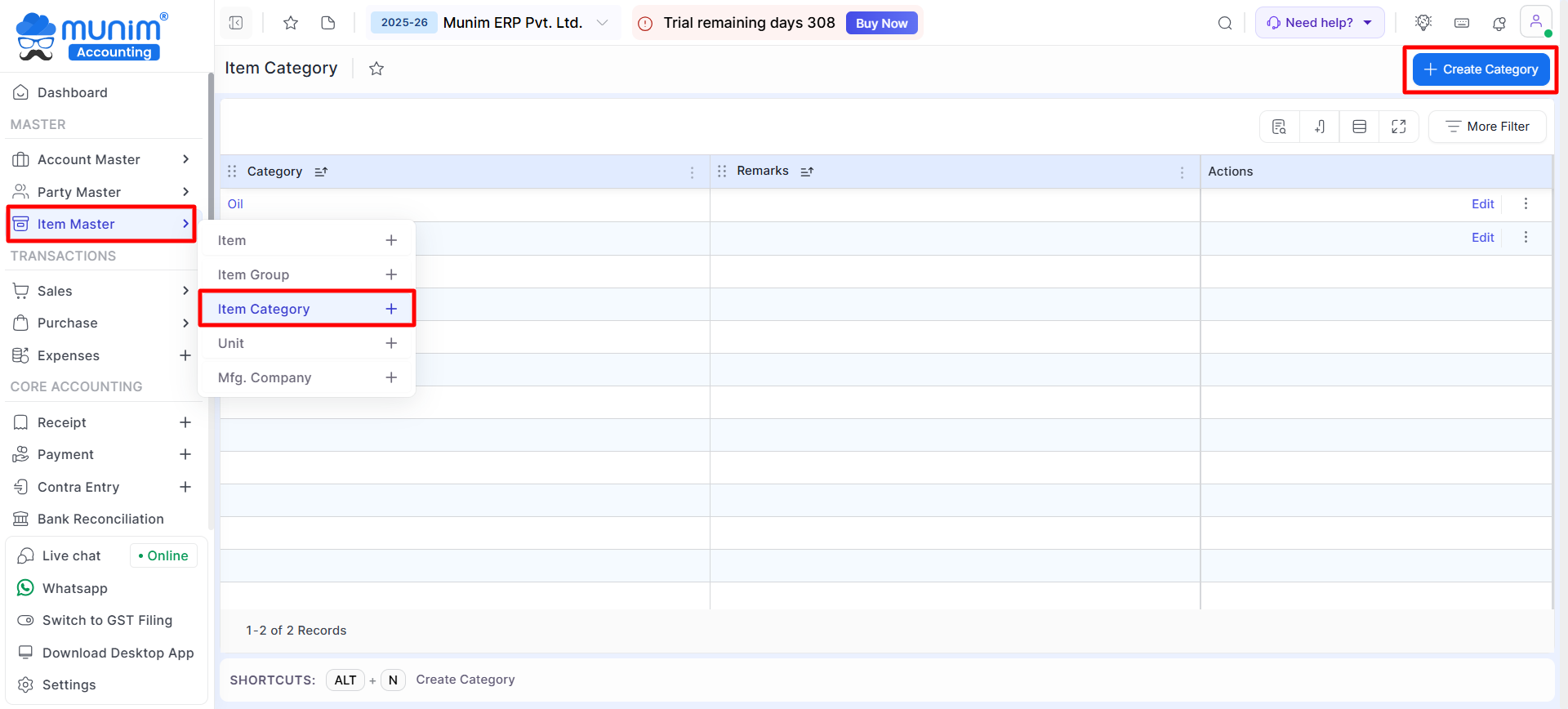Open three-dot actions menu for Oil row

(1526, 204)
